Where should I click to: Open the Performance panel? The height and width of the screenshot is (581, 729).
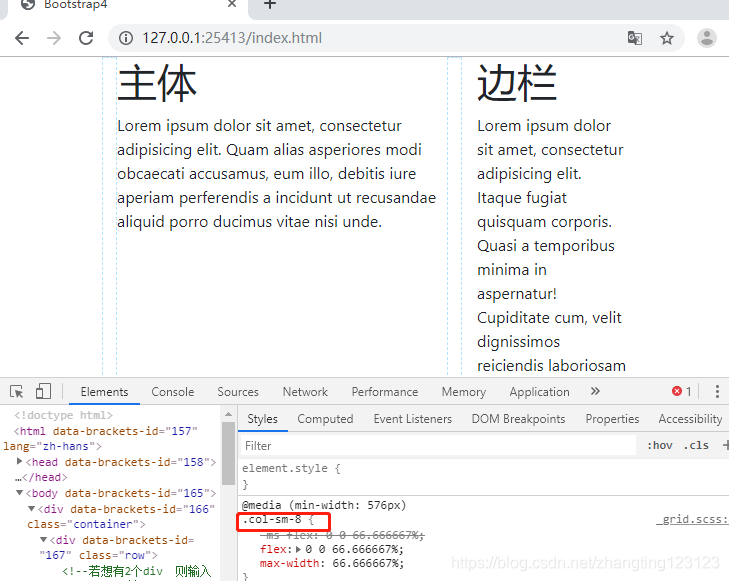click(x=384, y=392)
